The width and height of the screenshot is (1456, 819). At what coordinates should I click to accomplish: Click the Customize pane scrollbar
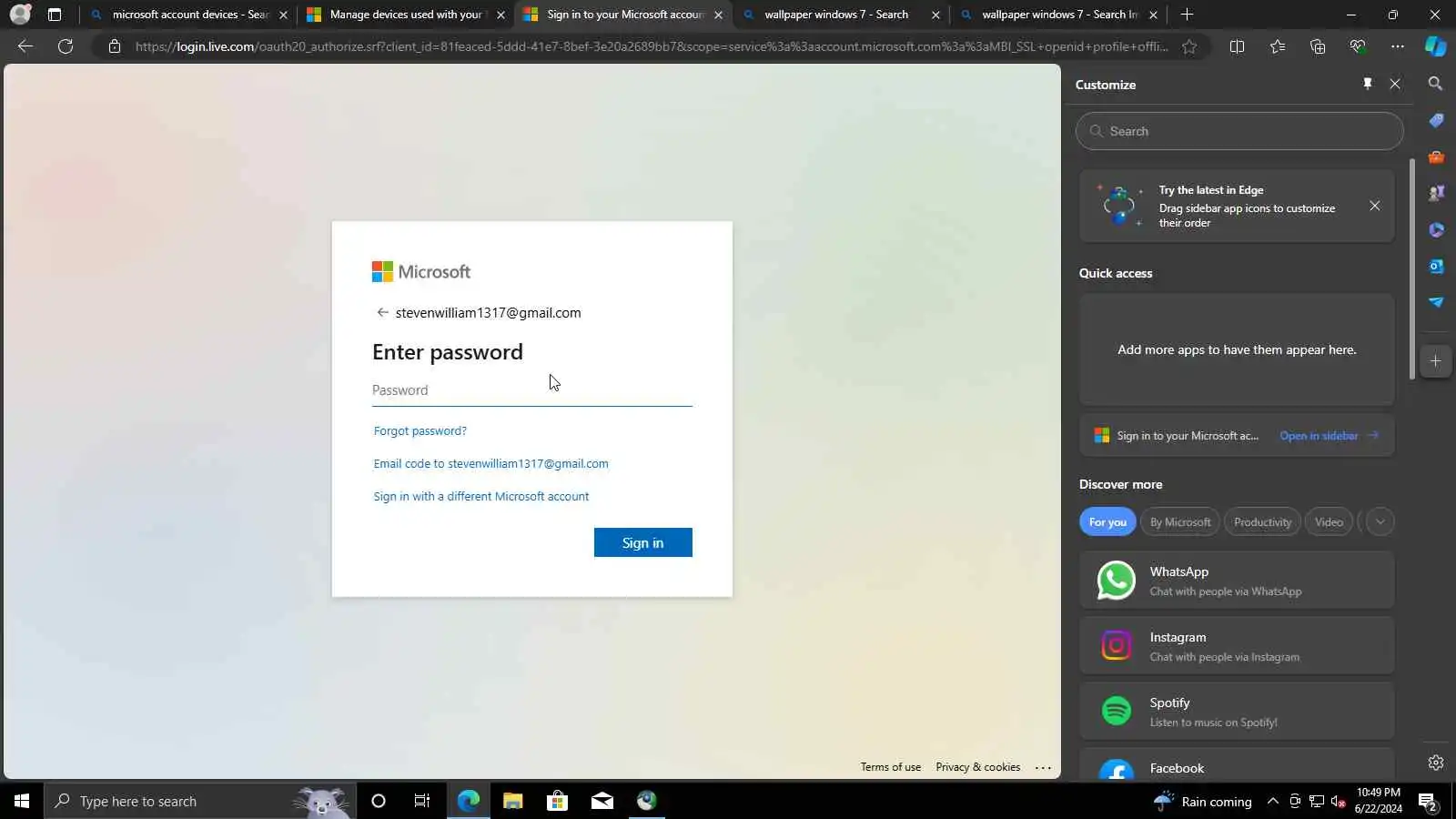point(1411,268)
